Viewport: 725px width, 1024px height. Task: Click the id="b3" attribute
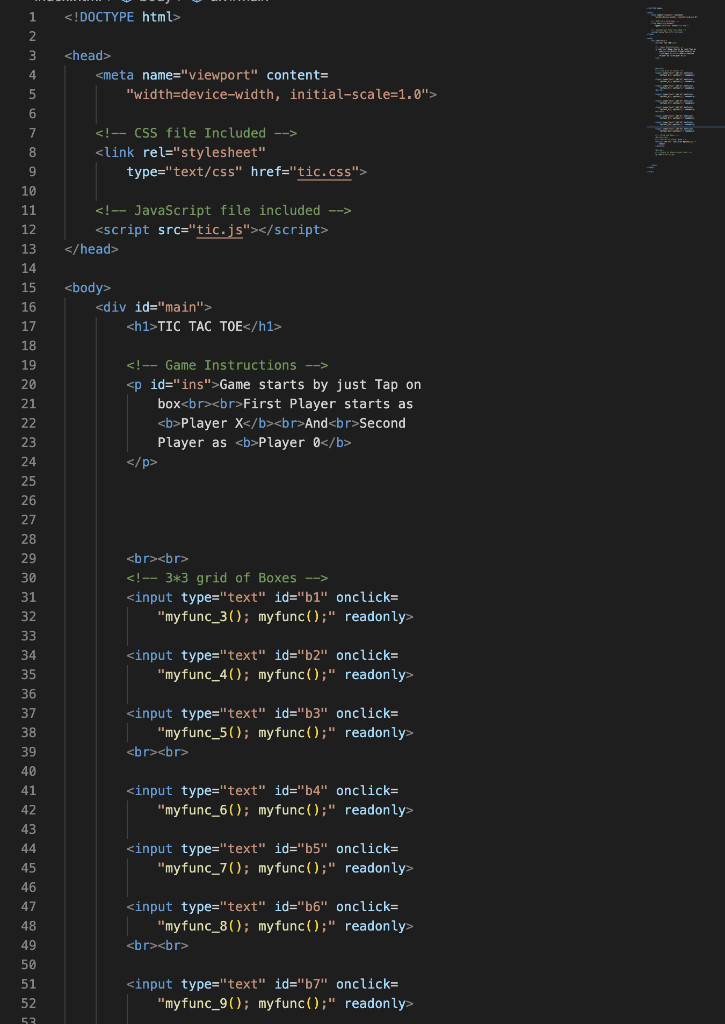pos(301,714)
